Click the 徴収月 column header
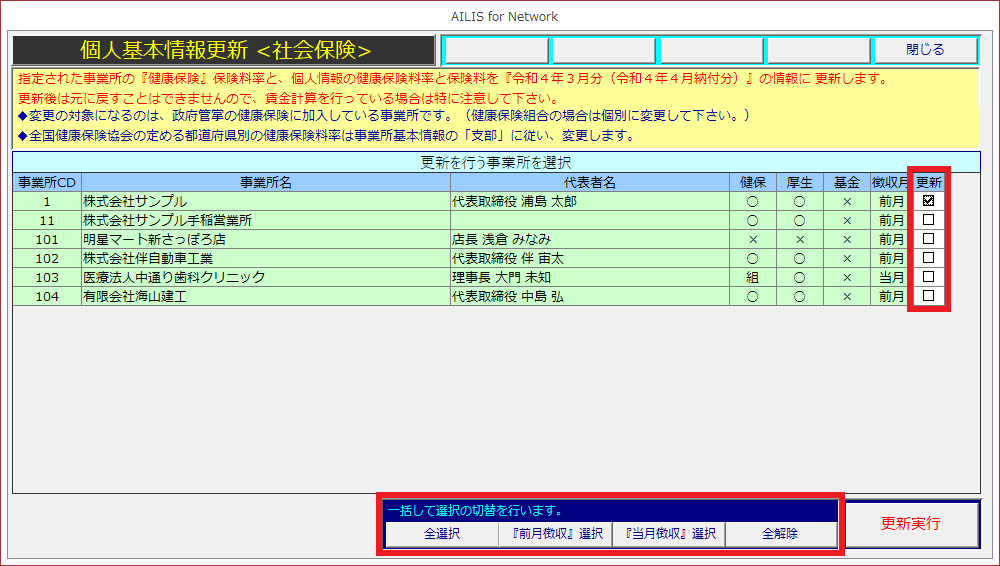1000x566 pixels. [889, 182]
